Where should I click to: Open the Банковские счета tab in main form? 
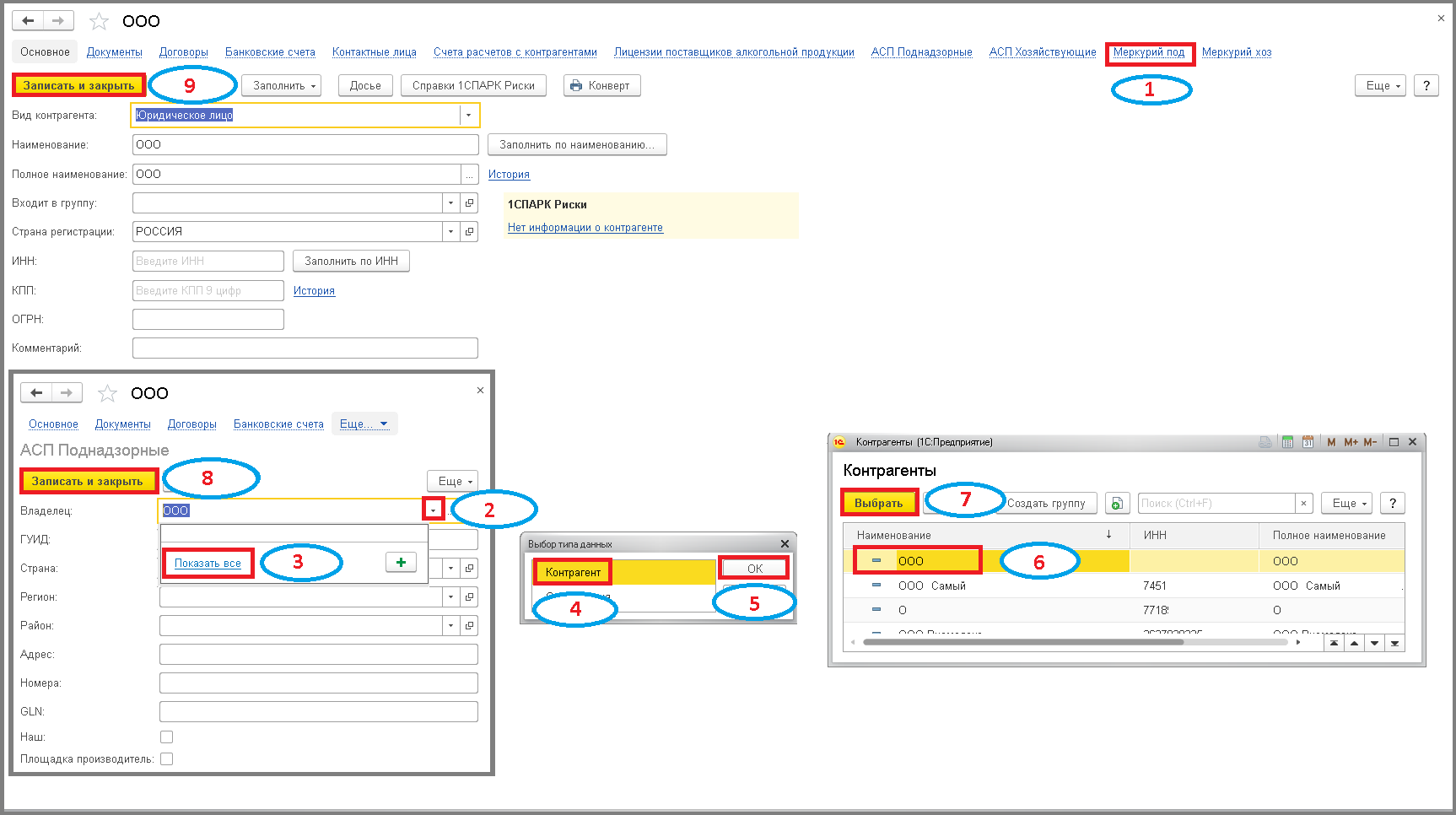coord(270,52)
